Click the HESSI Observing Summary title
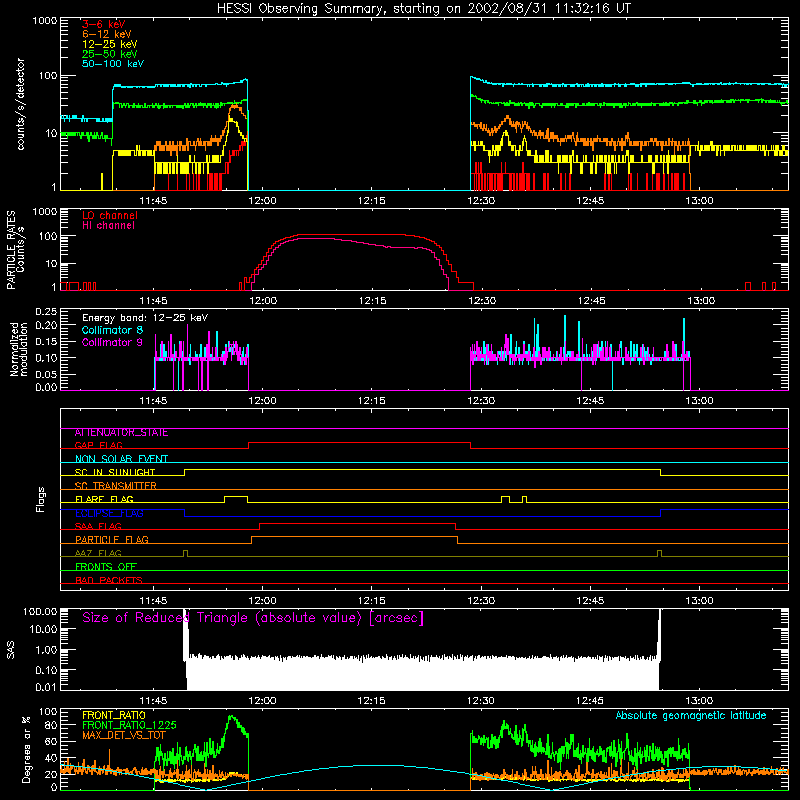This screenshot has width=800, height=800. click(x=423, y=8)
